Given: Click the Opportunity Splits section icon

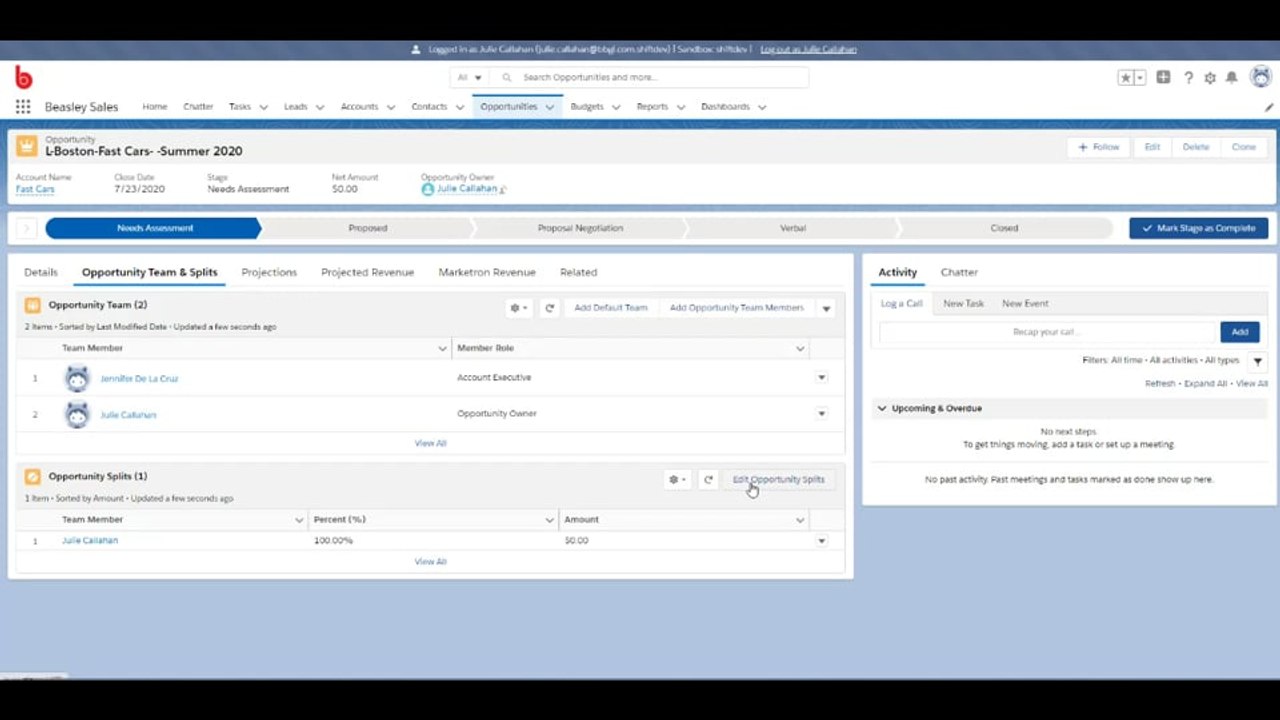Looking at the screenshot, I should click(33, 477).
